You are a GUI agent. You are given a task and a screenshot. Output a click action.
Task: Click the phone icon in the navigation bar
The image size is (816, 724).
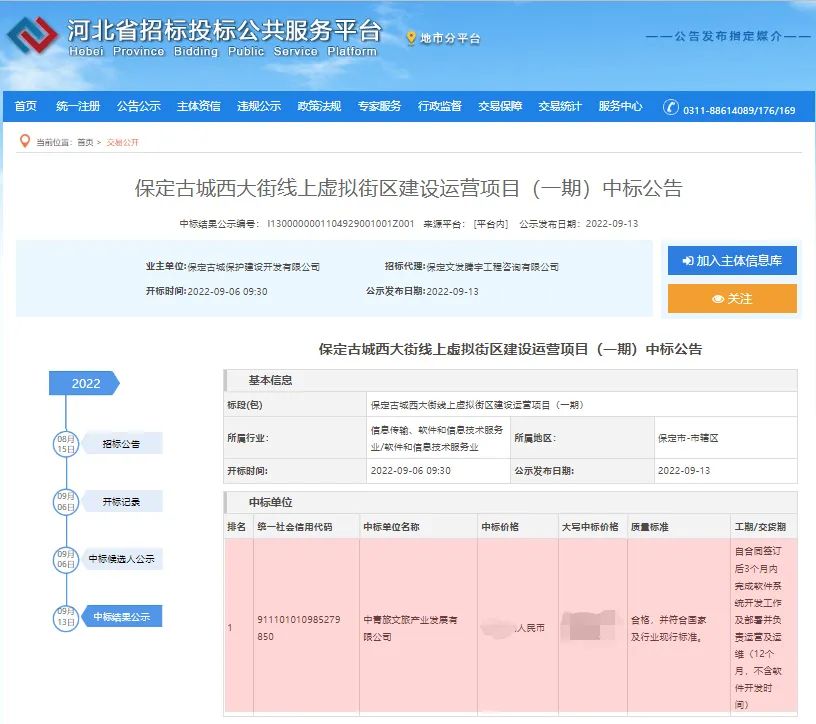[x=670, y=107]
